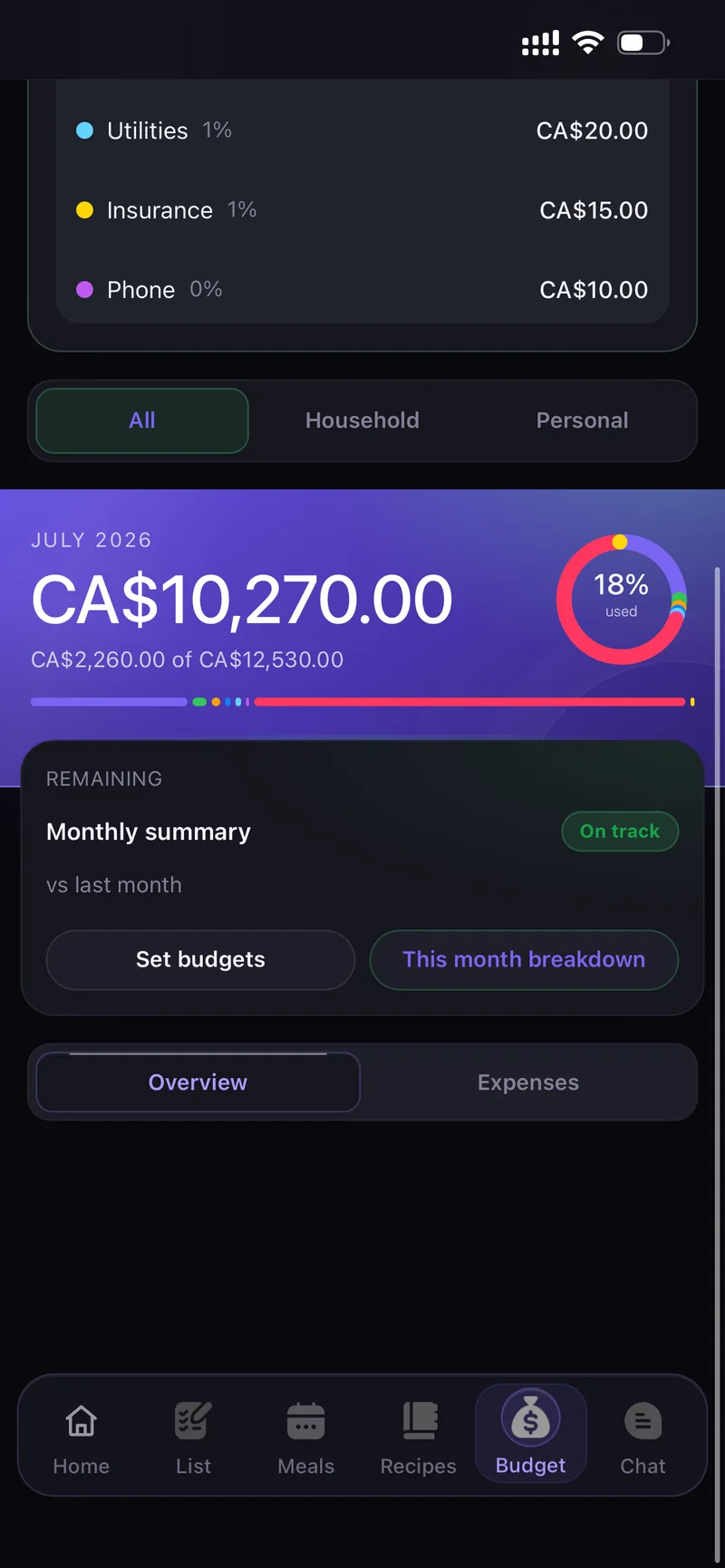The height and width of the screenshot is (1568, 725).
Task: Tap the Wi-Fi status icon
Action: [x=588, y=43]
